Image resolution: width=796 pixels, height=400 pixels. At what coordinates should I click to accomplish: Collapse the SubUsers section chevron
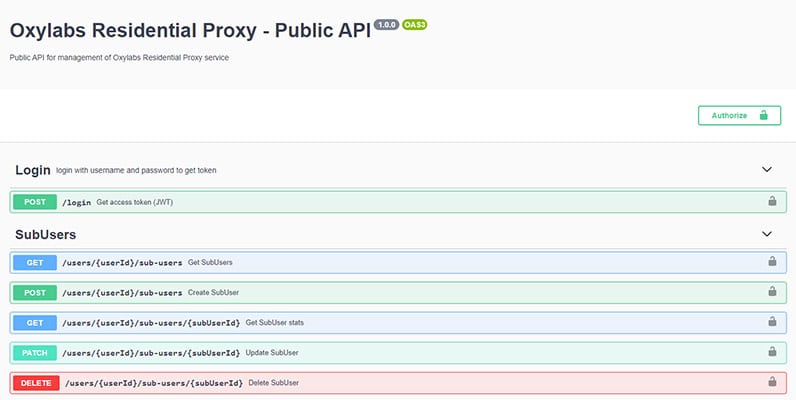coord(767,234)
